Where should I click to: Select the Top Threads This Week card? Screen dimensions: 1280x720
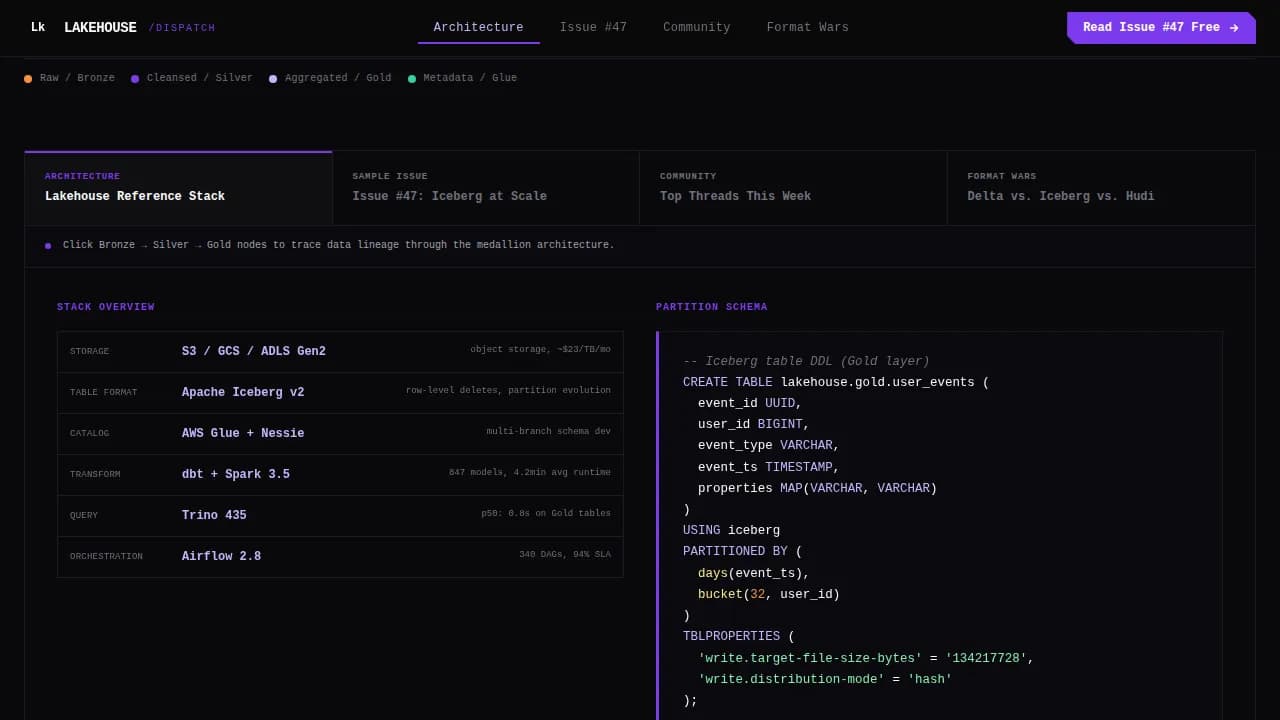[x=793, y=188]
